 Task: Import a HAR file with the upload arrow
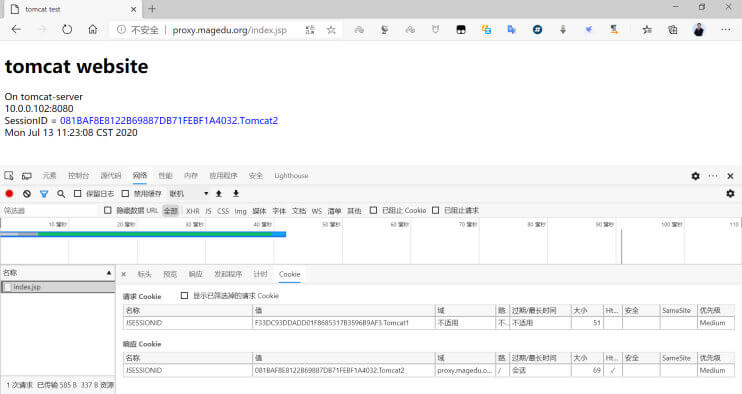click(219, 193)
